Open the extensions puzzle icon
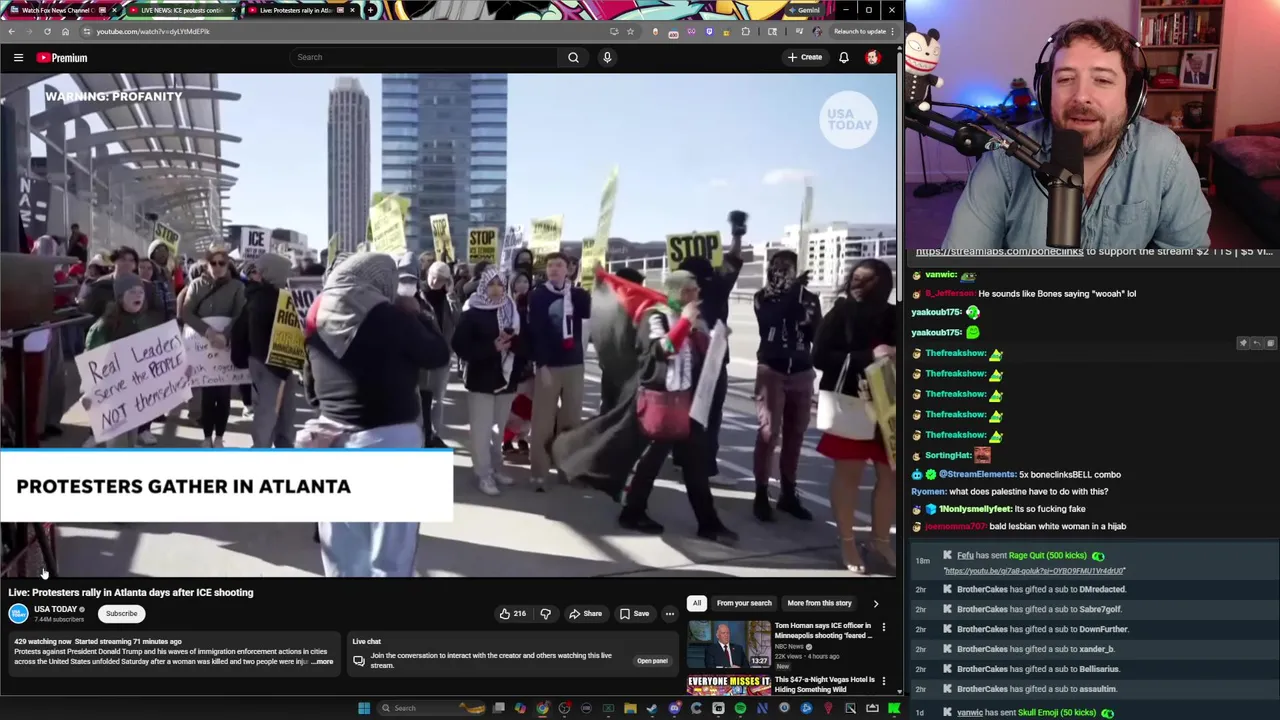This screenshot has height=720, width=1280. tap(745, 31)
